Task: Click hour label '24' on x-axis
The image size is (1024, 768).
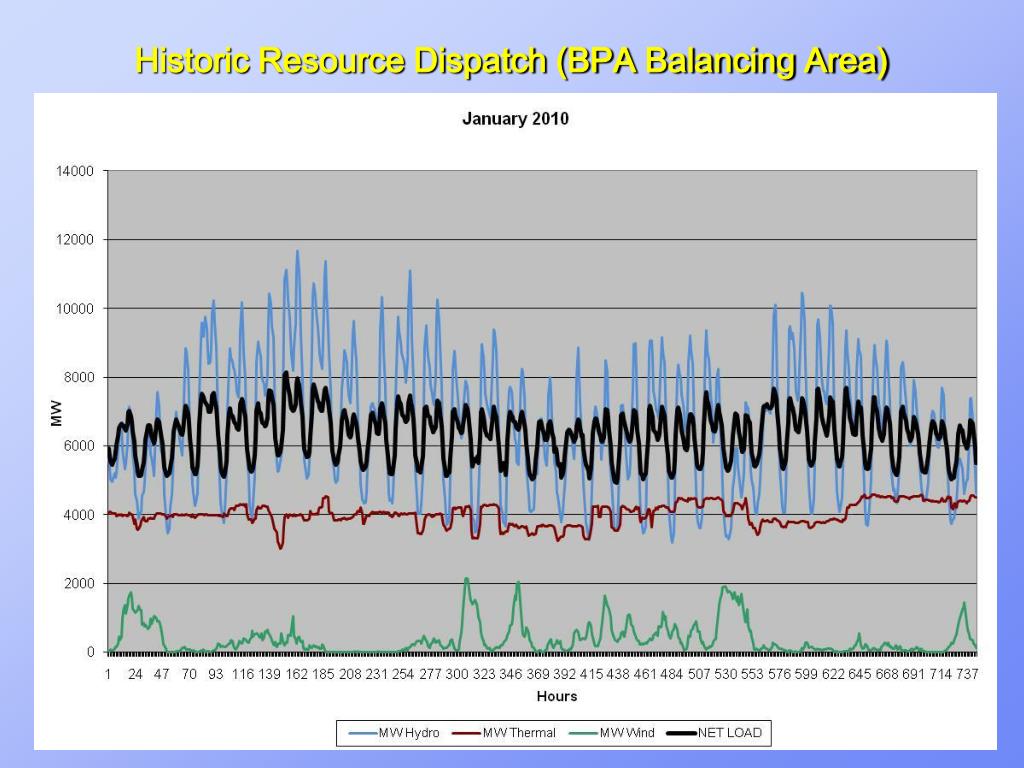Action: [x=135, y=674]
